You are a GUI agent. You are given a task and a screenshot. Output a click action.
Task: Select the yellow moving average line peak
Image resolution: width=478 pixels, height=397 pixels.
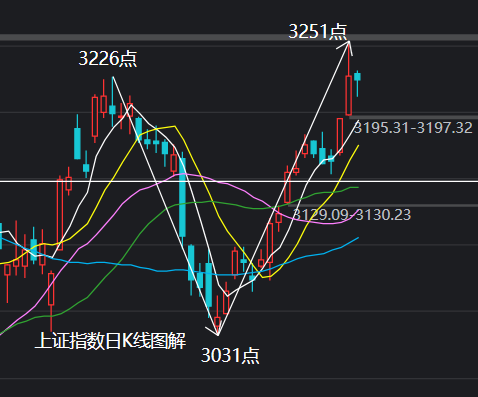pyautogui.click(x=174, y=126)
